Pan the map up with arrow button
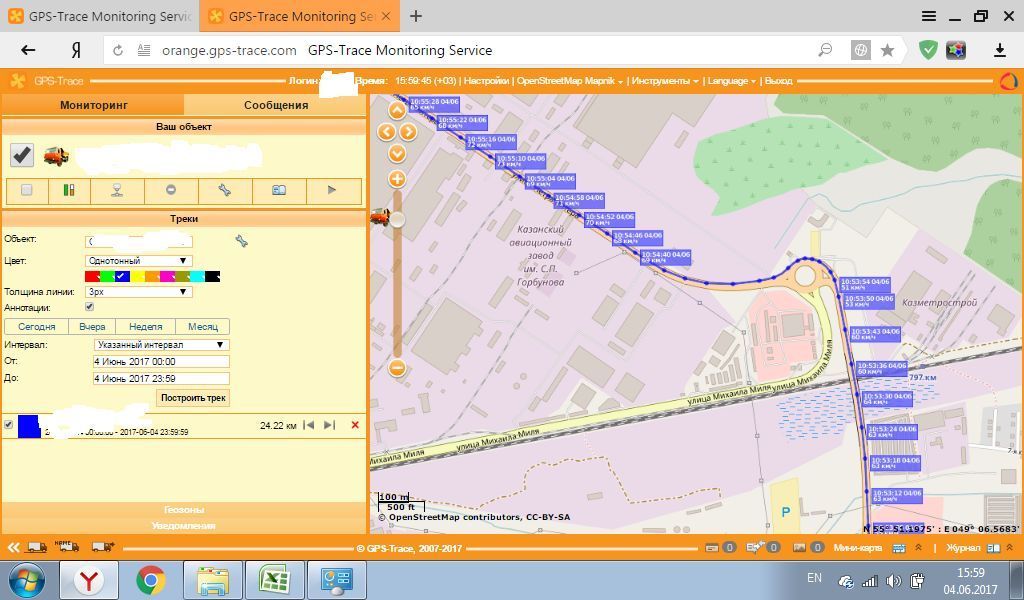 397,110
